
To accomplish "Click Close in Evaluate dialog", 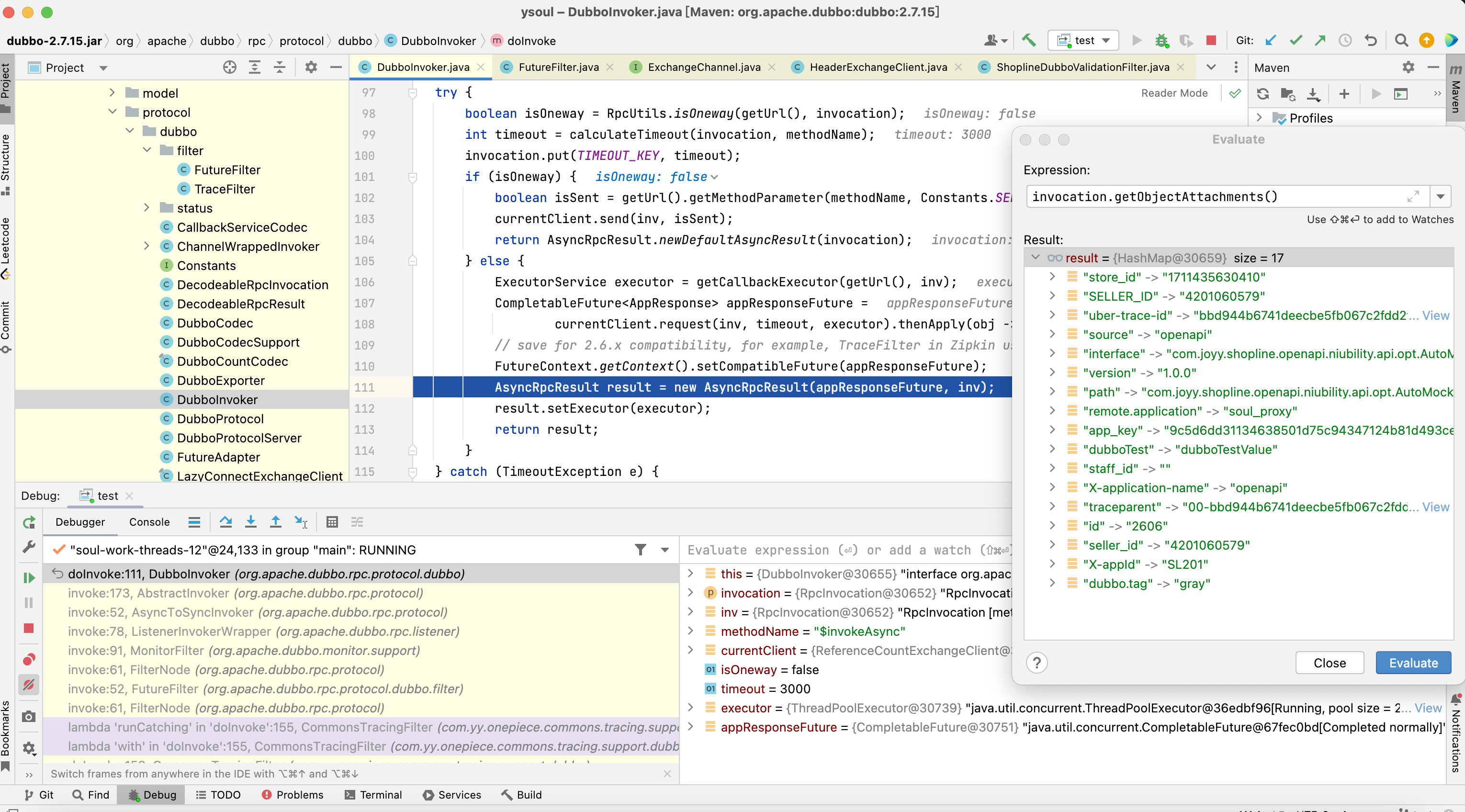I will pos(1330,663).
